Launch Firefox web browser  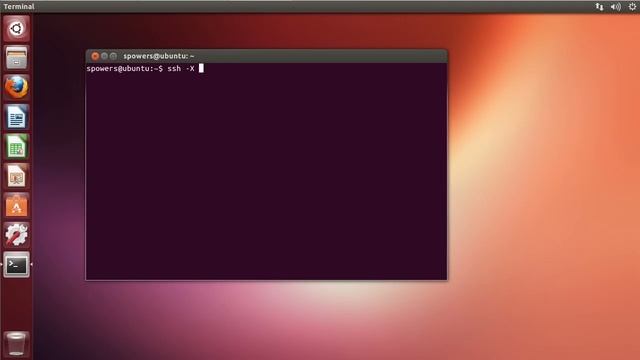(16, 87)
